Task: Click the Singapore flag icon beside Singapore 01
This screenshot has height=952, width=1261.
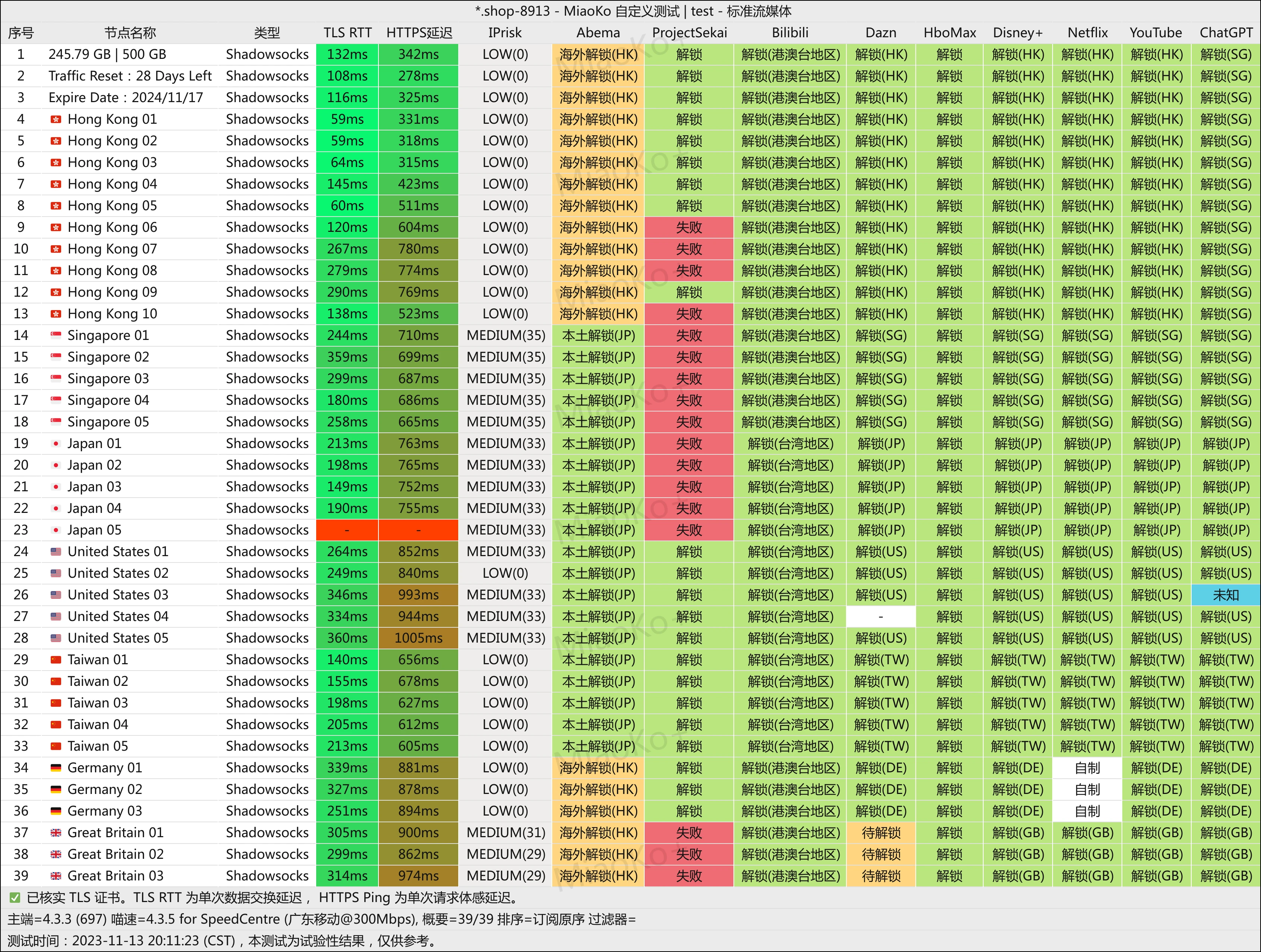Action: (56, 336)
